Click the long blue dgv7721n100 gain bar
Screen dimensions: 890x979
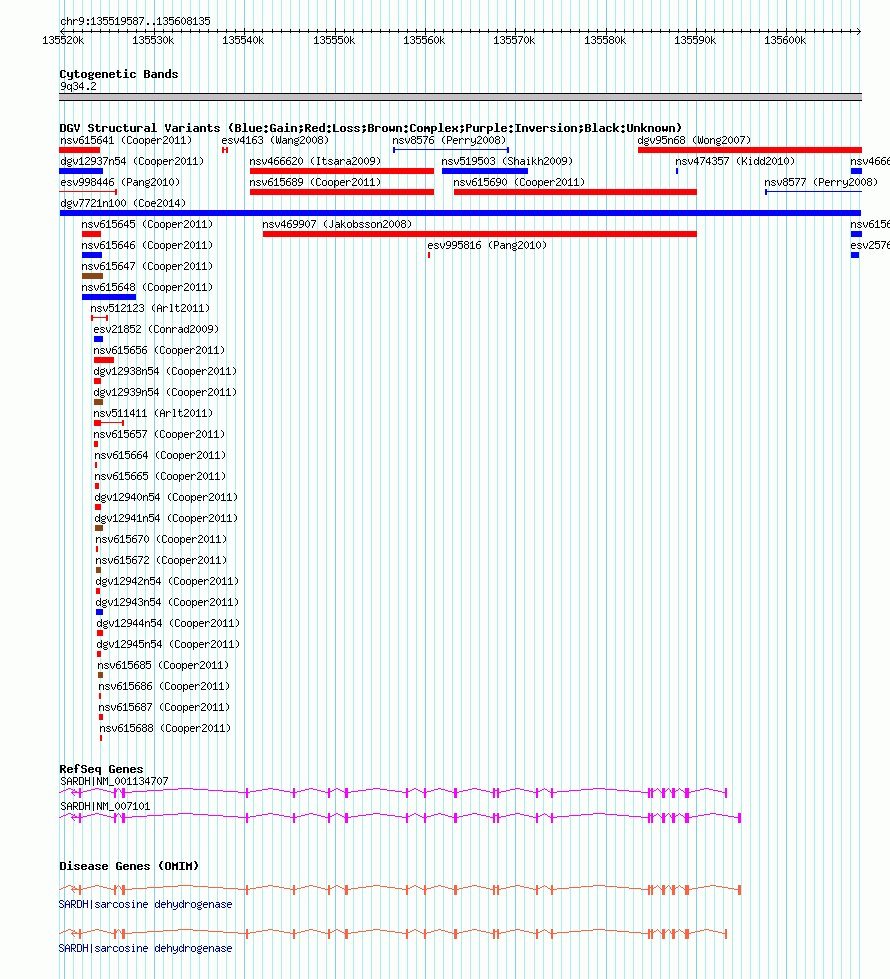pyautogui.click(x=460, y=213)
